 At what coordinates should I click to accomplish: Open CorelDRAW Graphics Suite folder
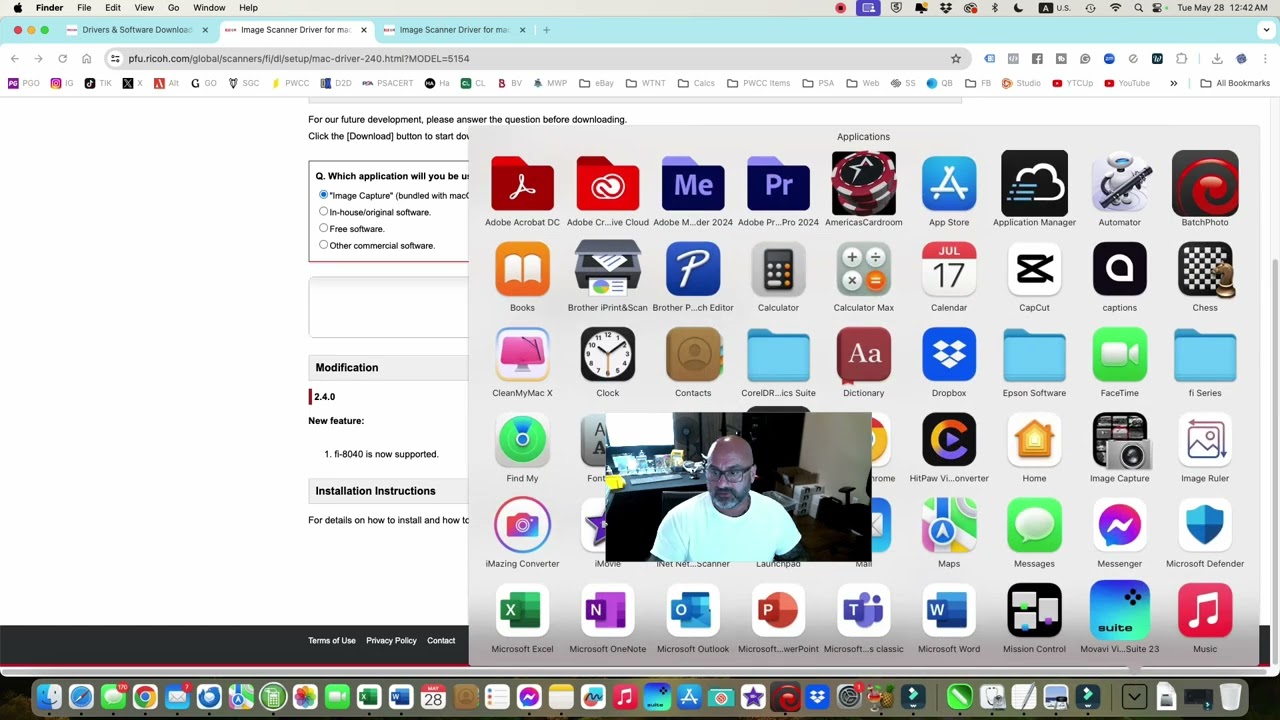click(x=778, y=355)
